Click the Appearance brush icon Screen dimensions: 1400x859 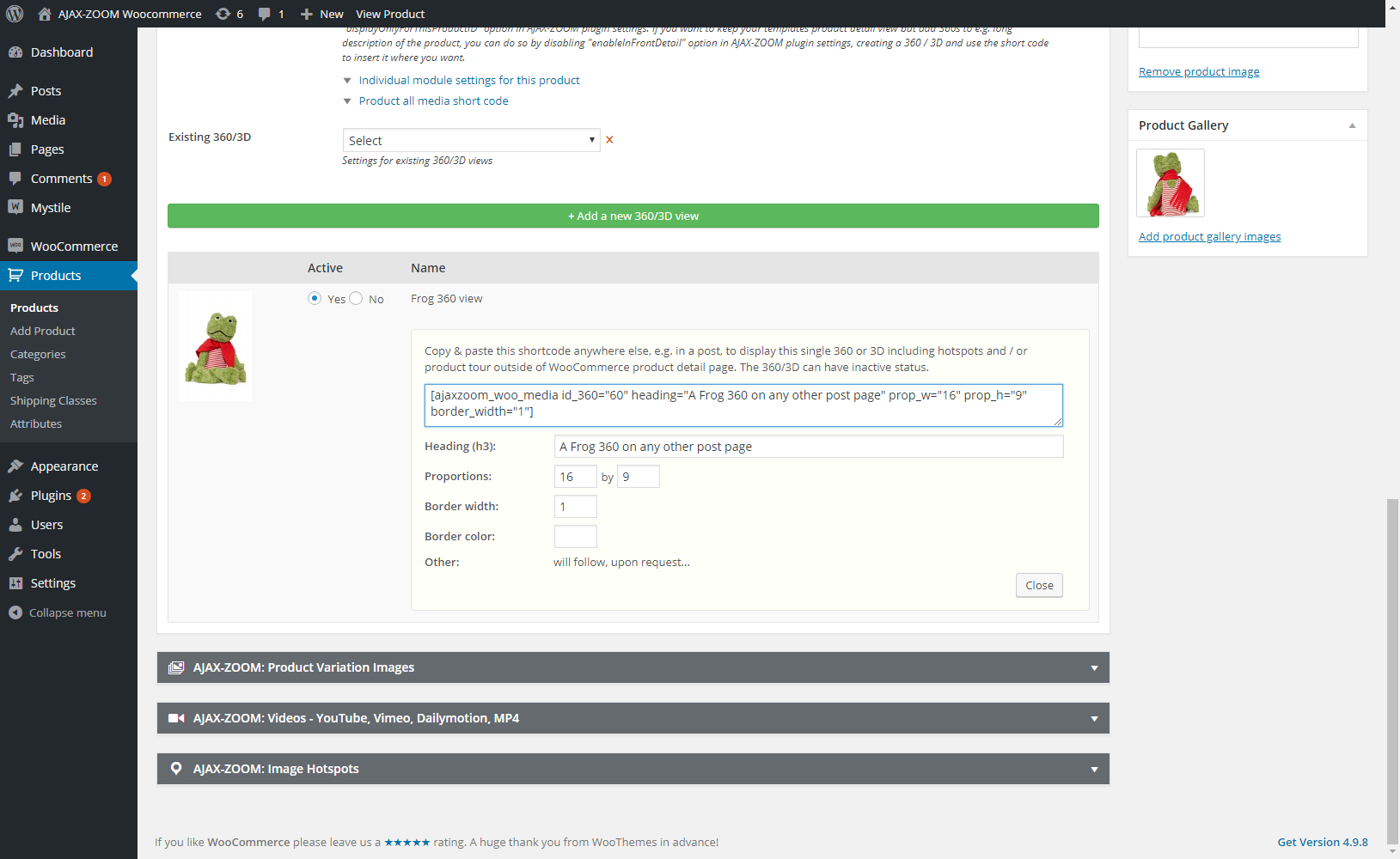pyautogui.click(x=15, y=466)
